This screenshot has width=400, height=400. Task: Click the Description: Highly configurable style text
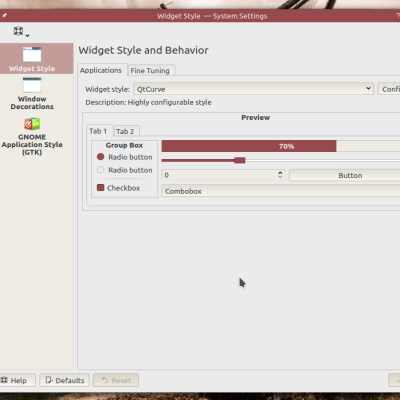[148, 102]
